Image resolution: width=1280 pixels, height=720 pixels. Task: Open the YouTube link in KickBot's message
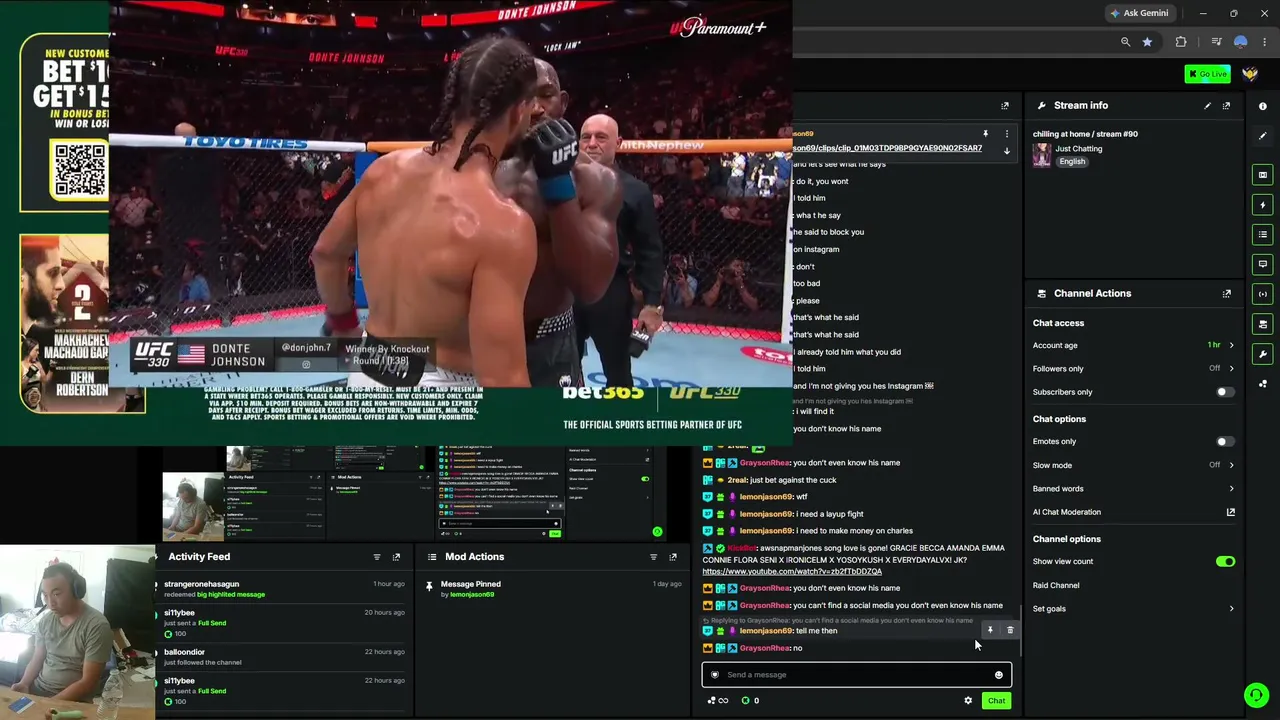[792, 572]
